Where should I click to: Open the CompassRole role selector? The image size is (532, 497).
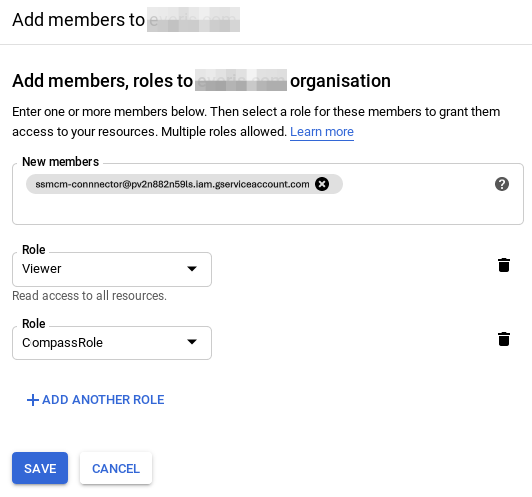(112, 343)
